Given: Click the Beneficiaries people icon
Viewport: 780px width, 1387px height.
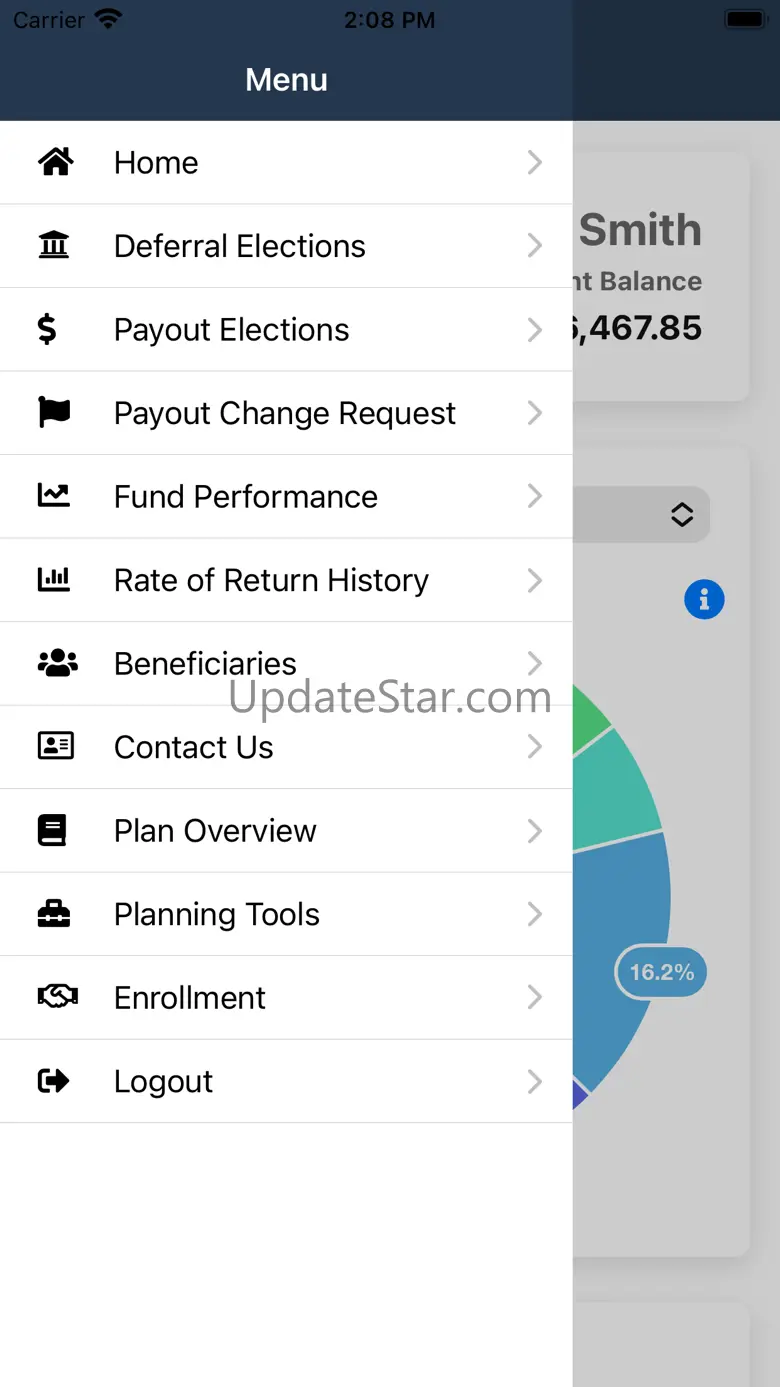Looking at the screenshot, I should coord(56,662).
